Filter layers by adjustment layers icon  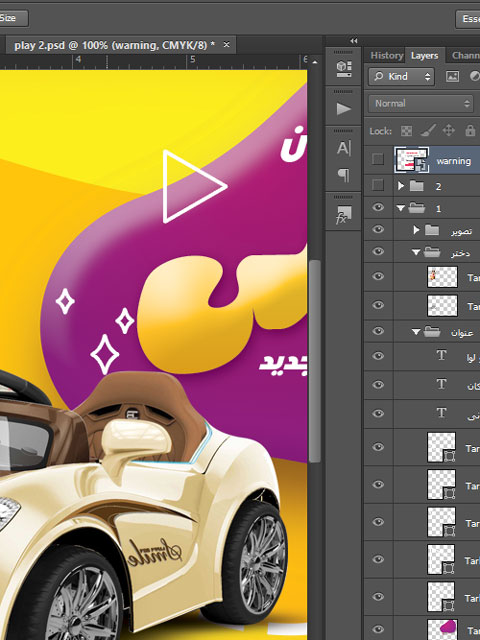(x=475, y=76)
